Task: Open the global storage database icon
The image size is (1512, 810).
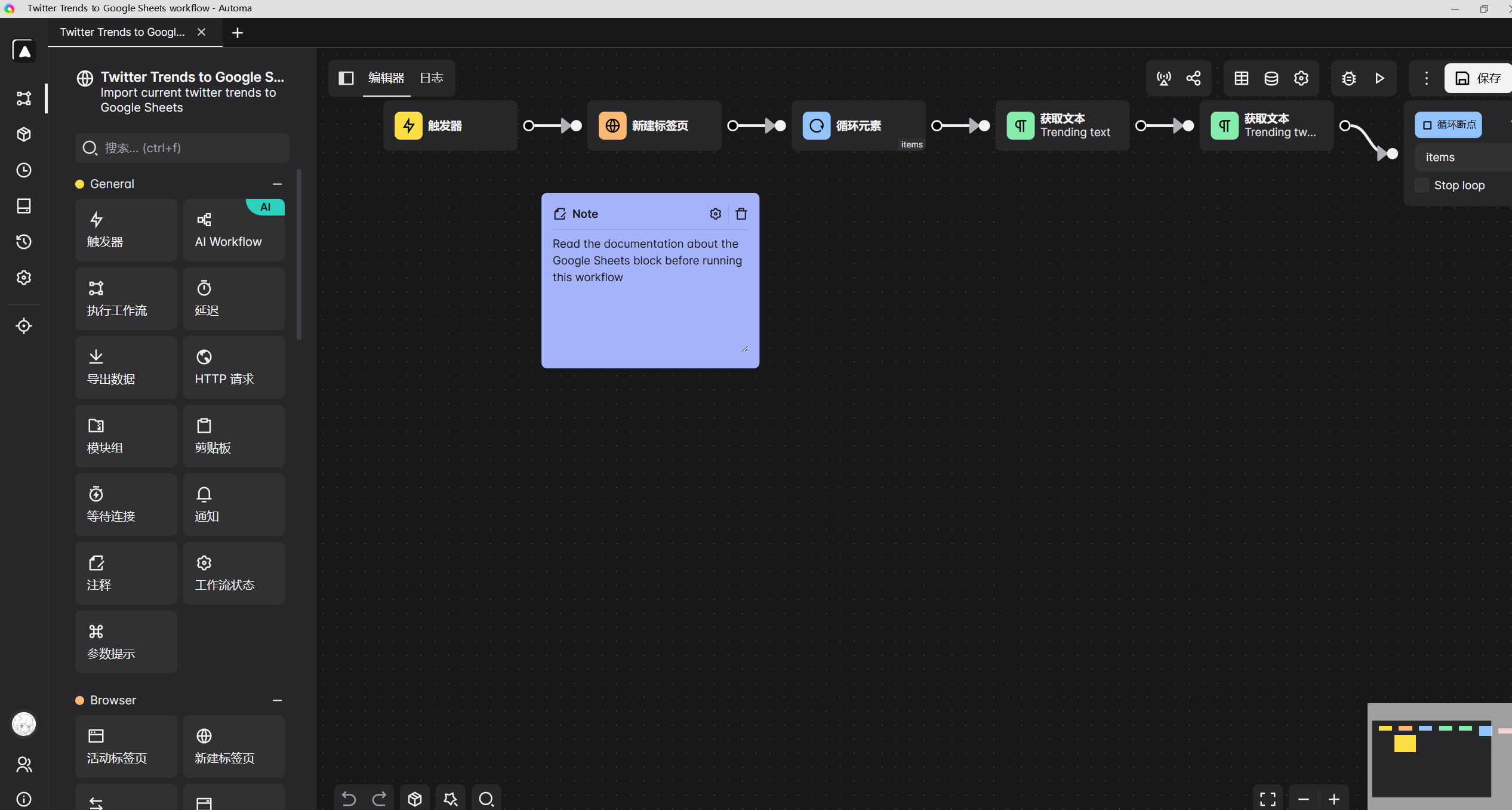Action: (x=1271, y=78)
